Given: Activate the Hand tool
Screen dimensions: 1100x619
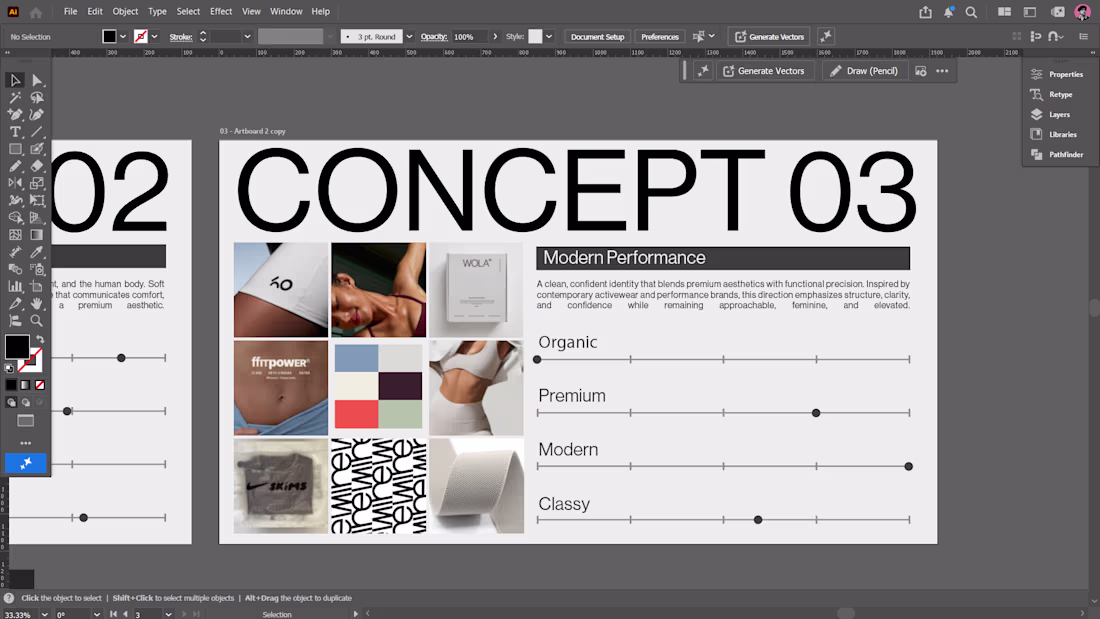Looking at the screenshot, I should (x=37, y=304).
